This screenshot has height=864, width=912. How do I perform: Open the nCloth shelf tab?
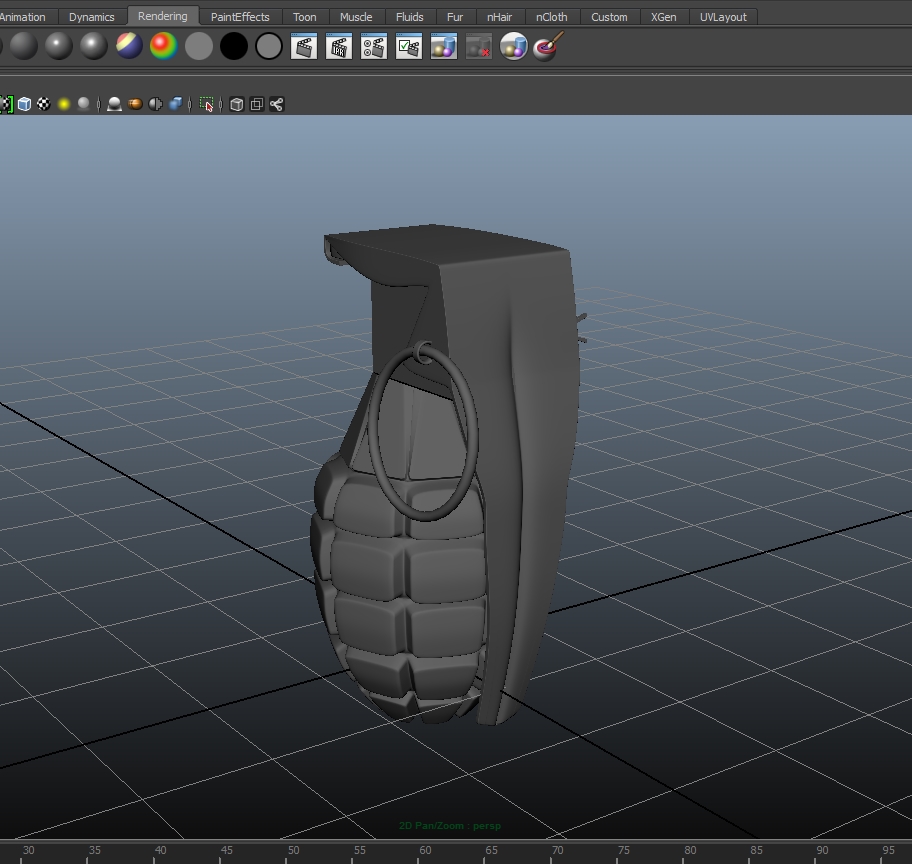coord(551,17)
